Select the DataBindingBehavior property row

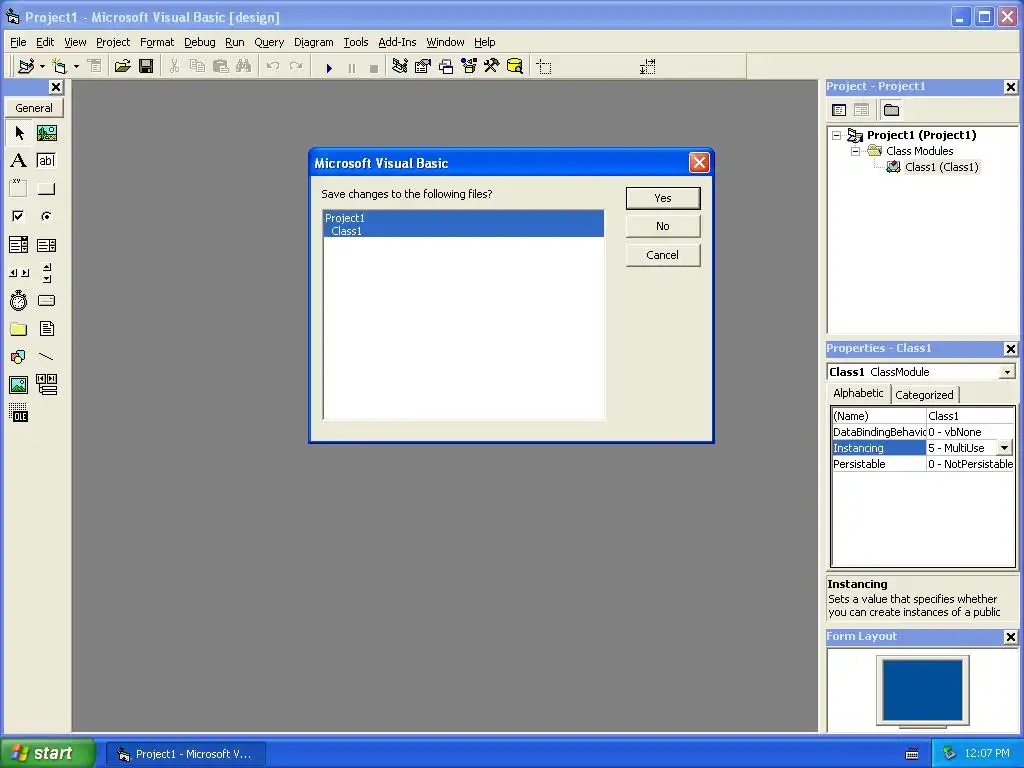[x=923, y=432]
